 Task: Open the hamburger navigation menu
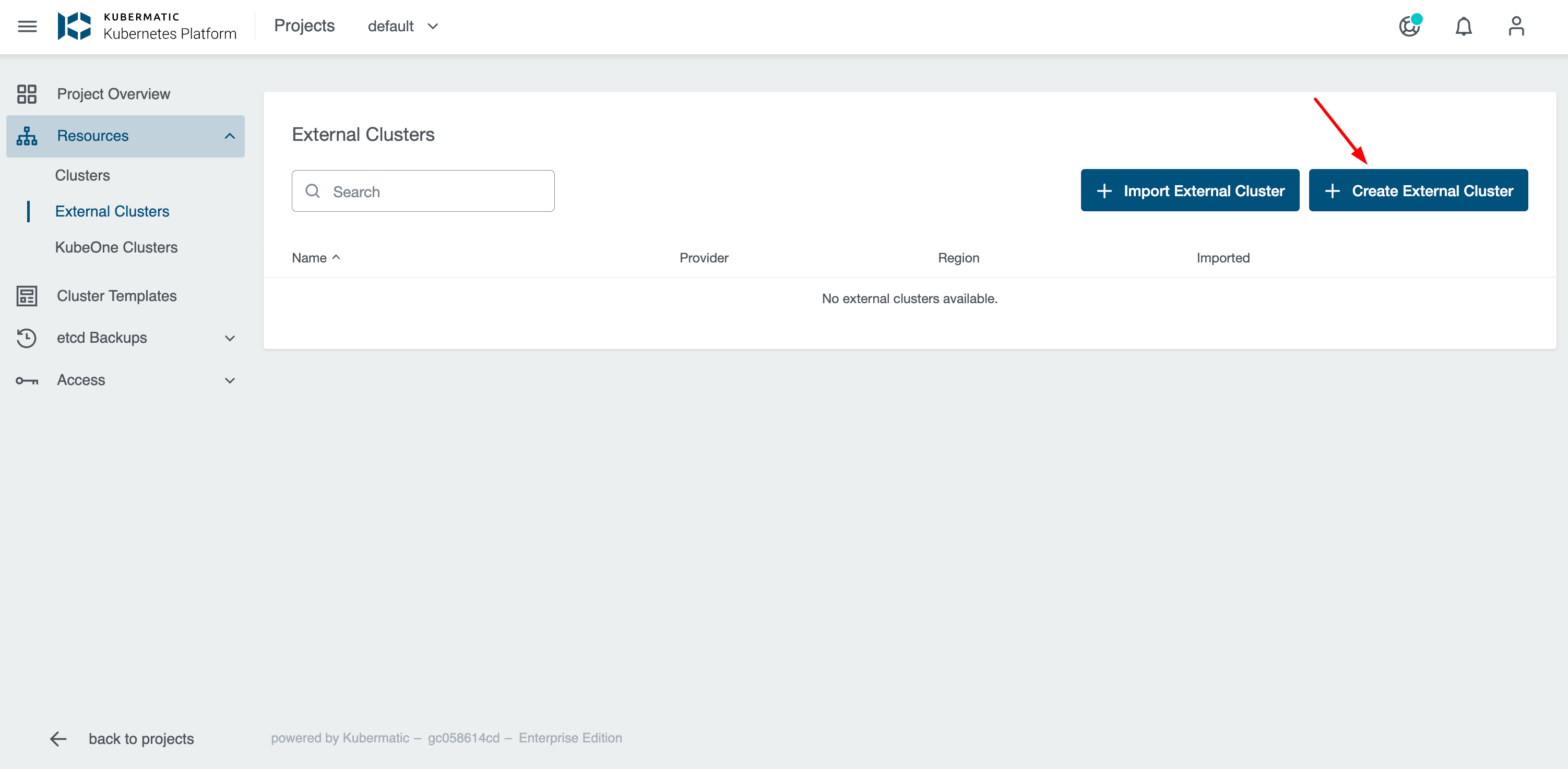pyautogui.click(x=26, y=26)
